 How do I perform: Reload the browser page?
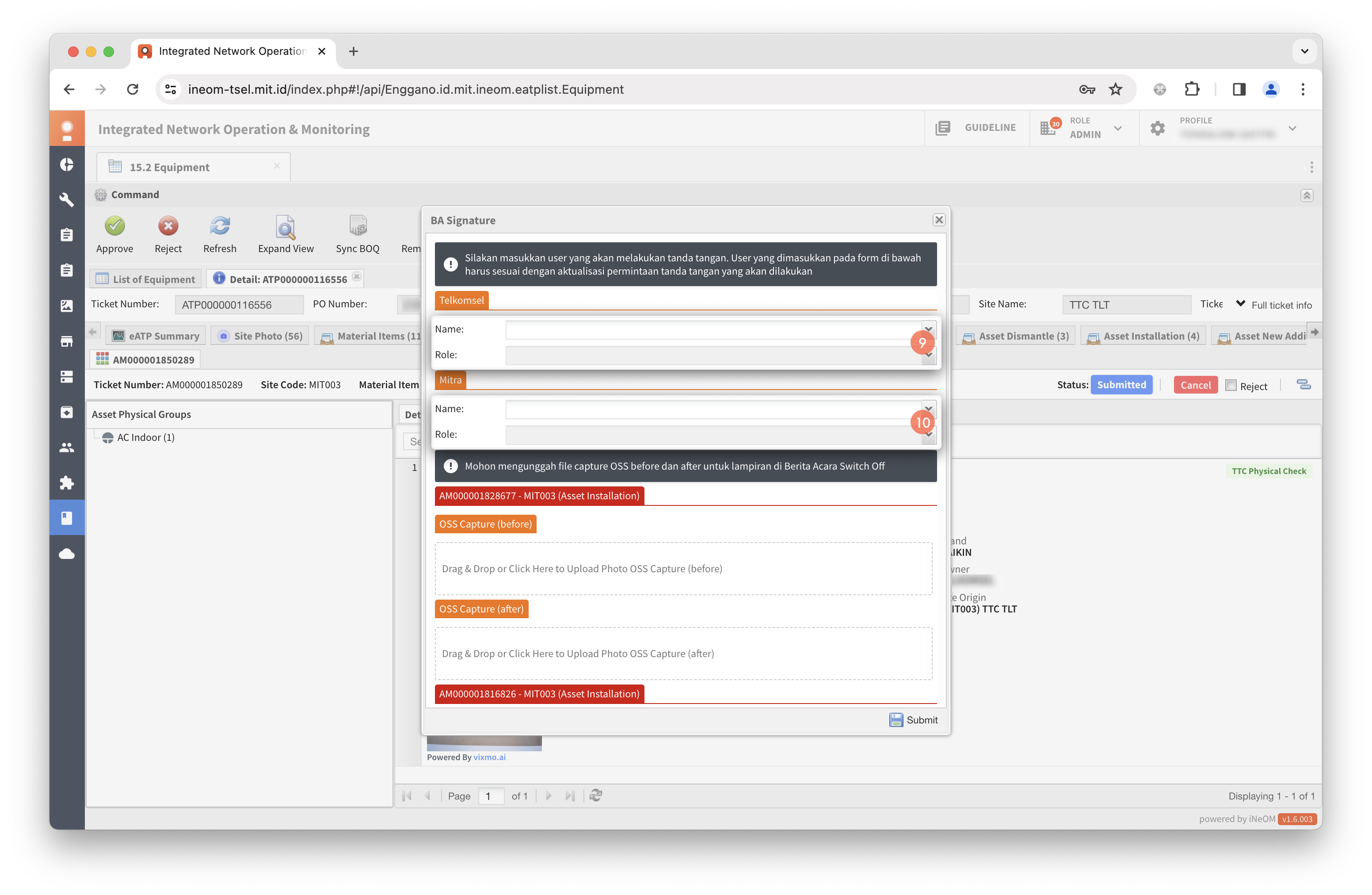coord(133,89)
